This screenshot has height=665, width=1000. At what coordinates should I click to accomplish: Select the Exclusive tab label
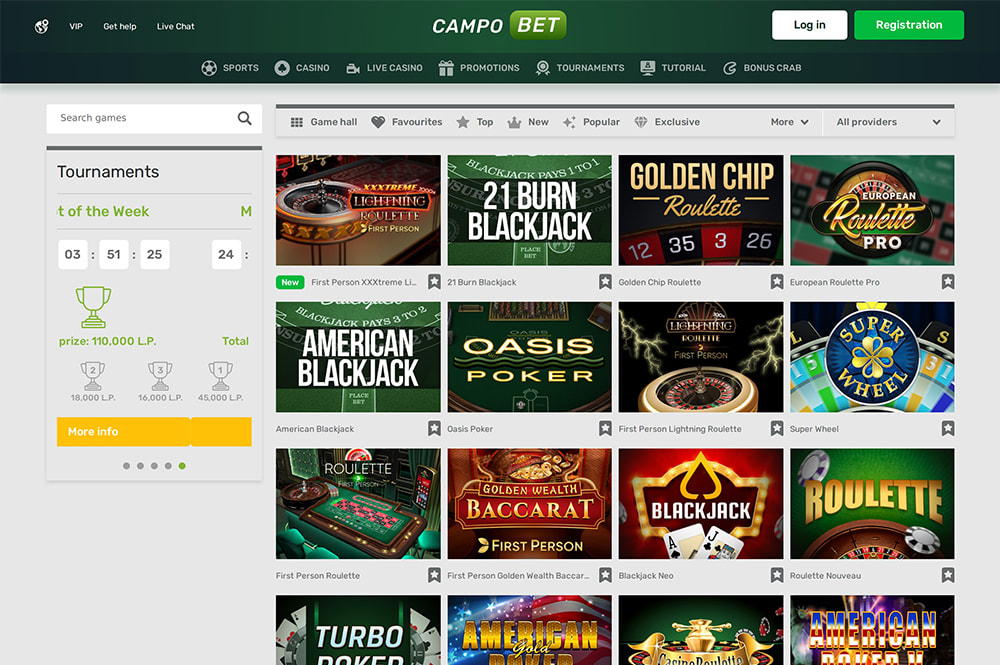(677, 122)
